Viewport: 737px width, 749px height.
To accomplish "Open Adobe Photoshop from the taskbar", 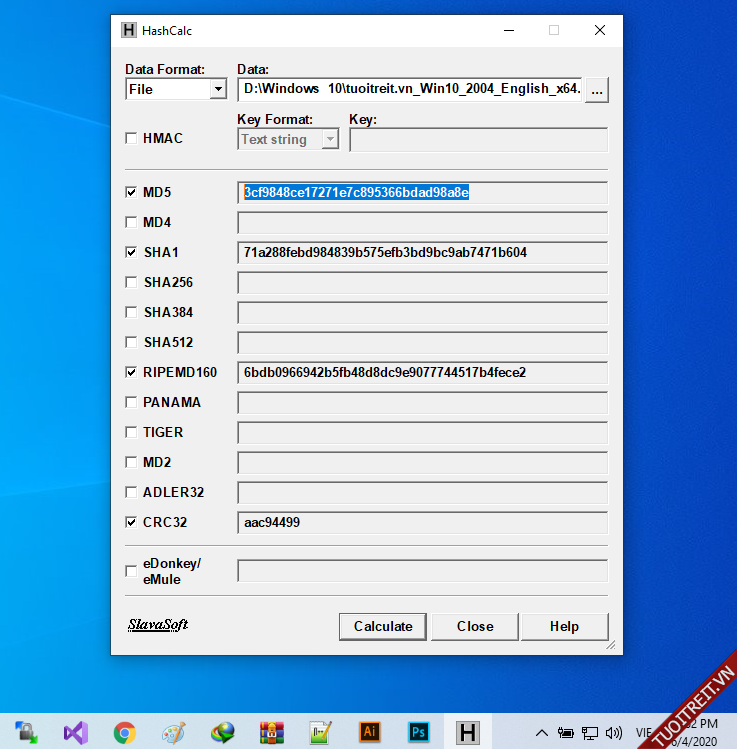I will [x=419, y=732].
